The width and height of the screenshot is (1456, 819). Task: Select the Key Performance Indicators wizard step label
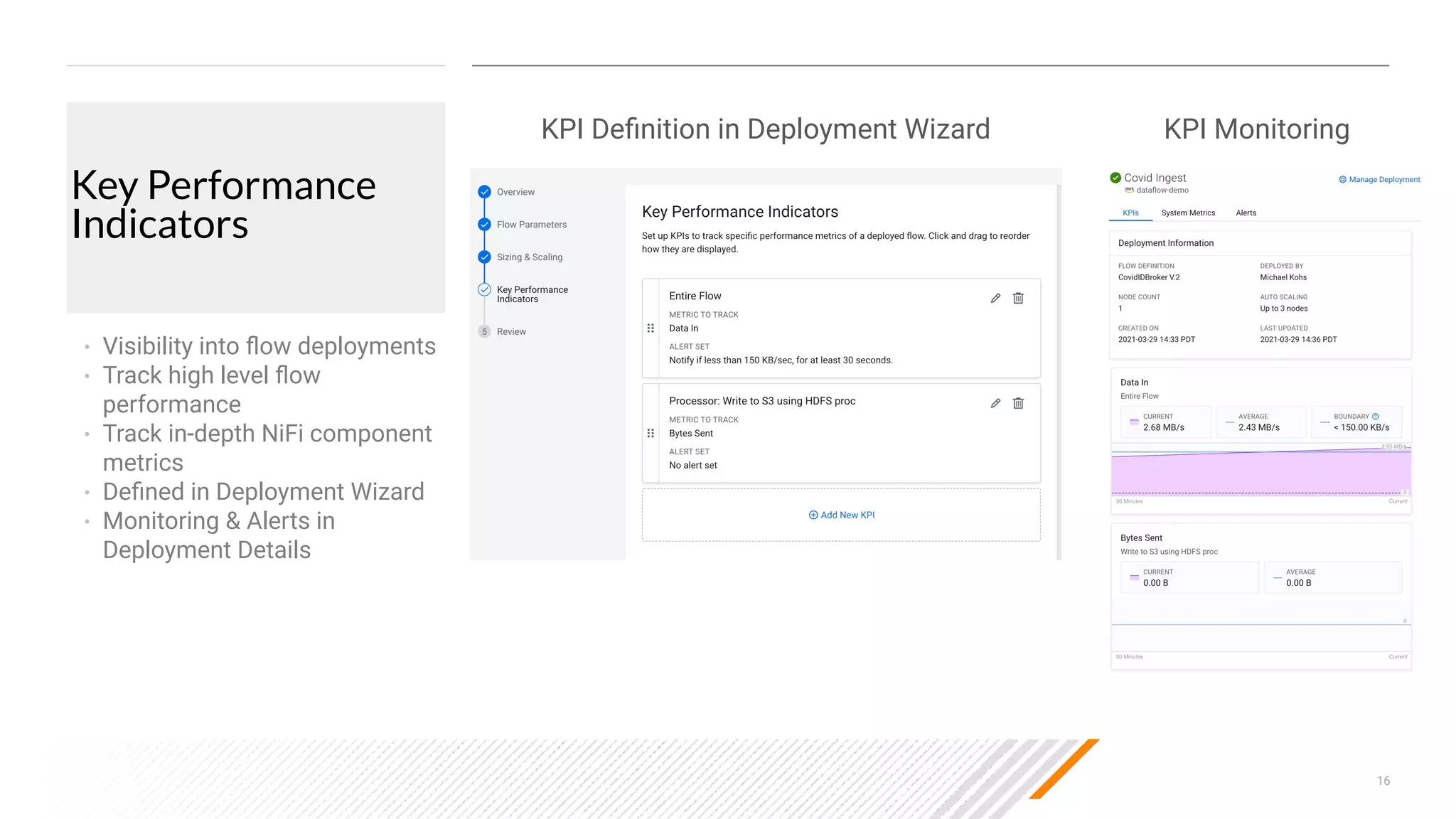532,294
